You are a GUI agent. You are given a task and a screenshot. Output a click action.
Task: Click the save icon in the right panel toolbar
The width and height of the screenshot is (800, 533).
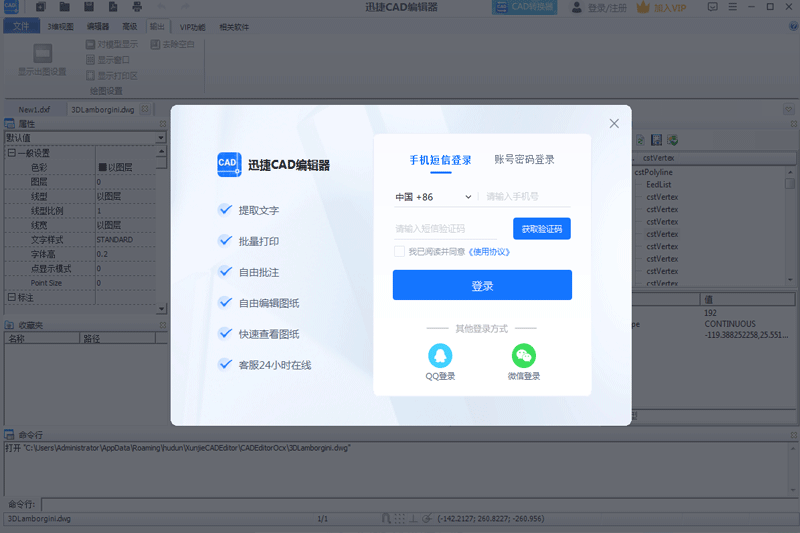[x=657, y=140]
